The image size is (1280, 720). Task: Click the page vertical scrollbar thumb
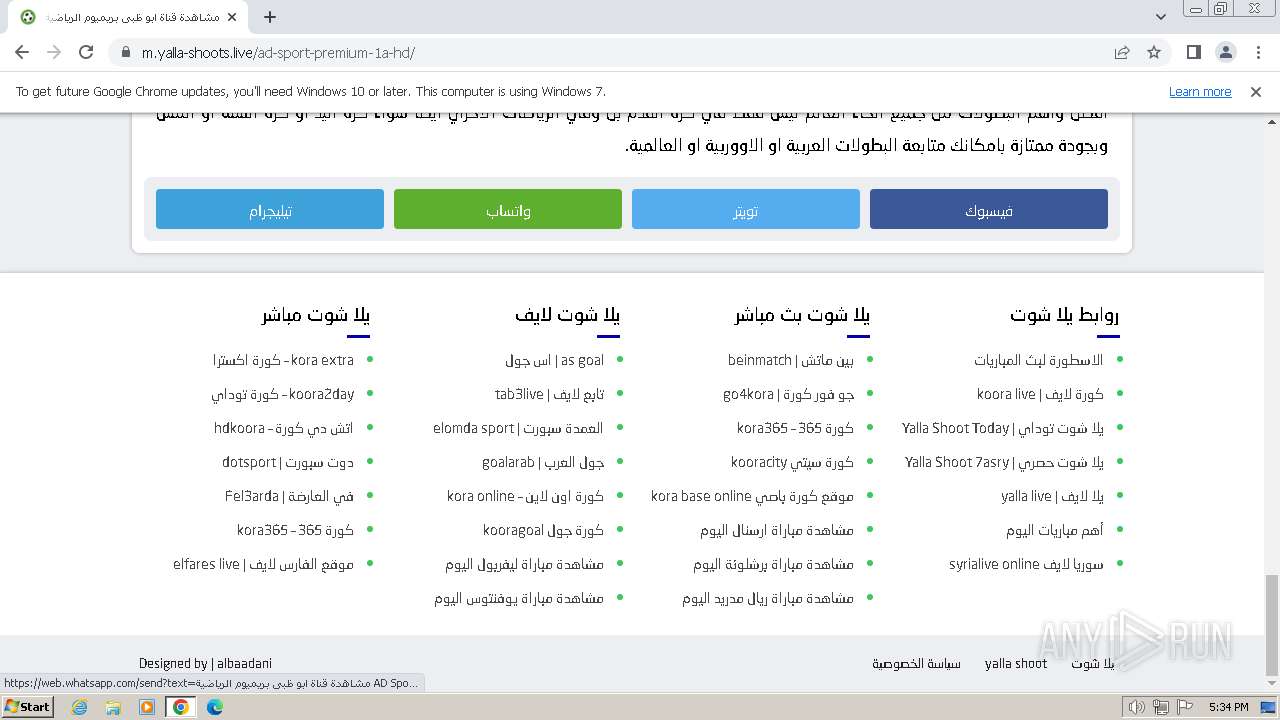tap(1272, 625)
